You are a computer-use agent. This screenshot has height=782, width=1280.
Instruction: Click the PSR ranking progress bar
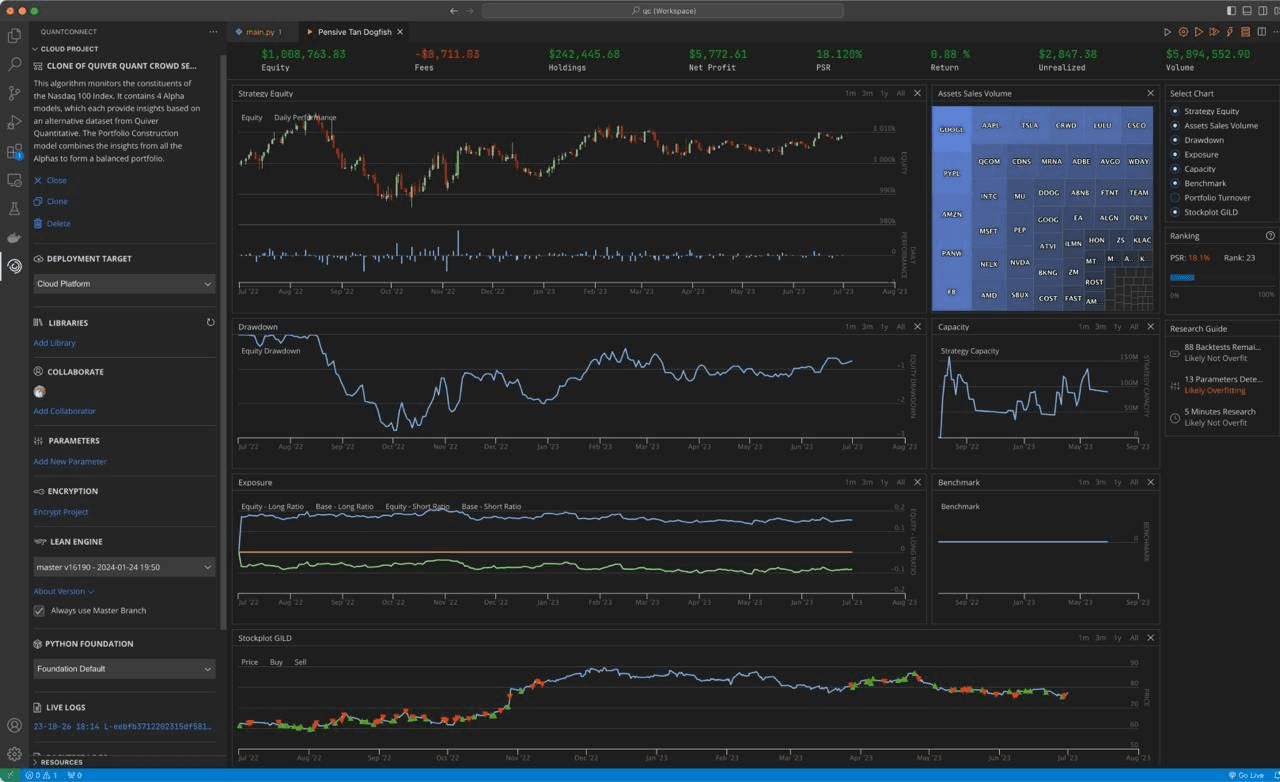[1222, 277]
